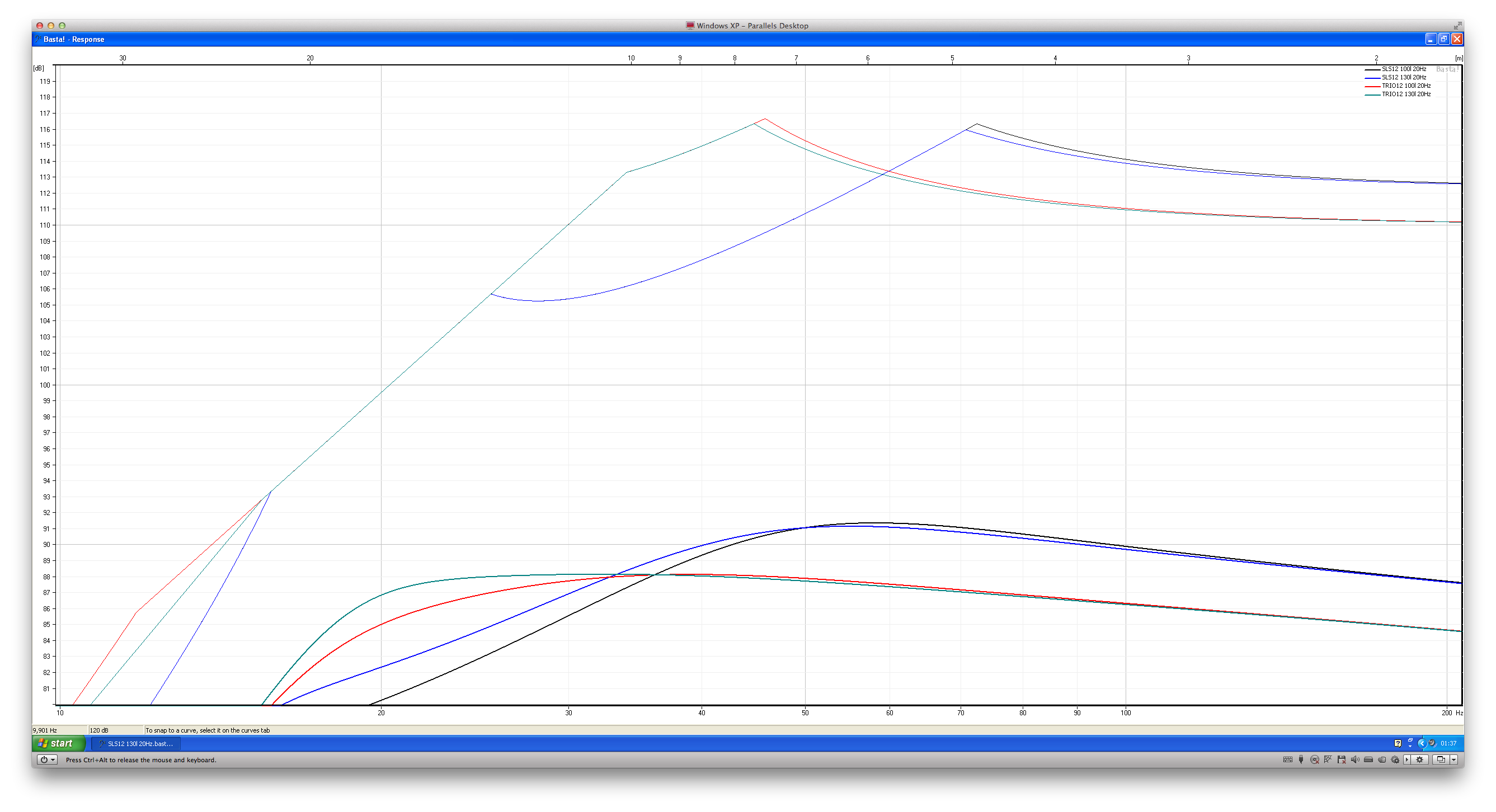
Task: Click the SLS12 100l 20Hz legend entry
Action: (1403, 69)
